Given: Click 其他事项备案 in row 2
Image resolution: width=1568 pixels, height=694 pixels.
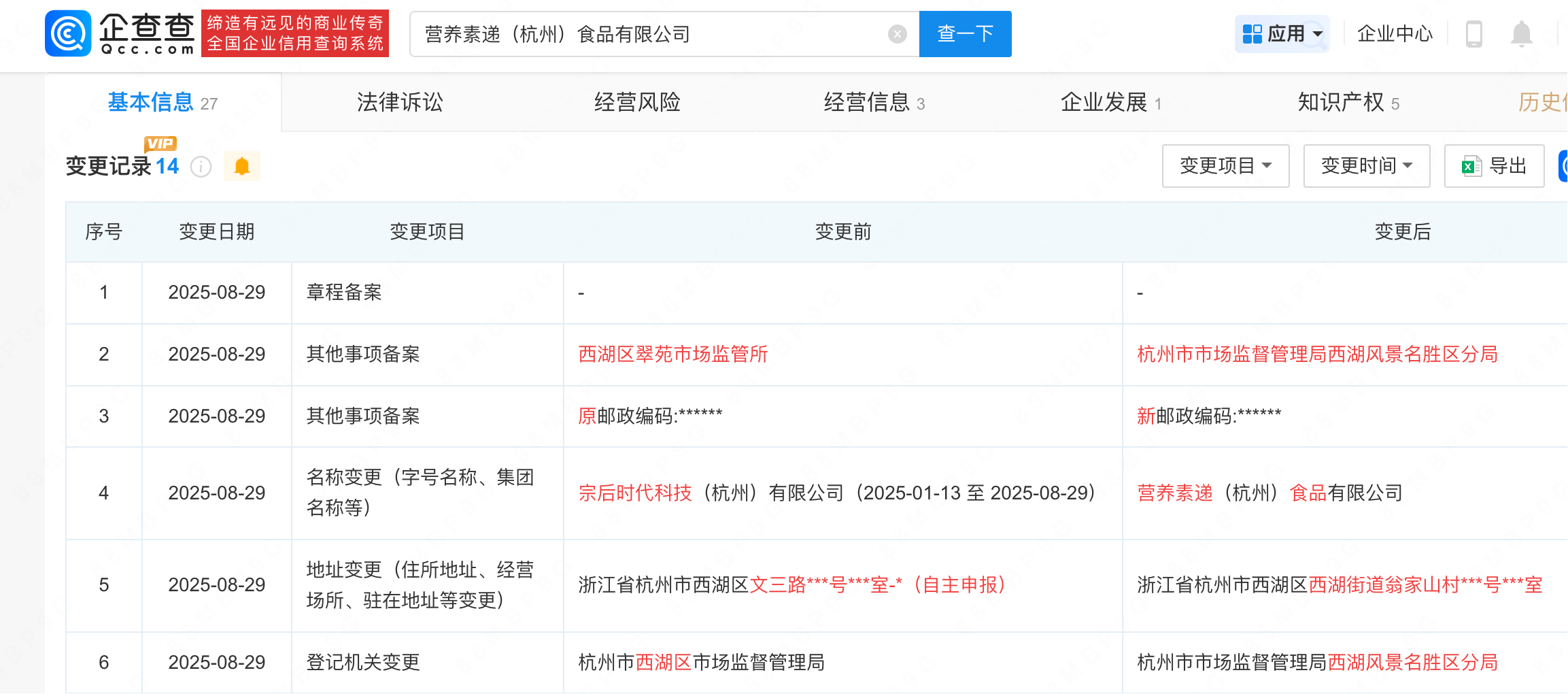Looking at the screenshot, I should click(x=363, y=354).
